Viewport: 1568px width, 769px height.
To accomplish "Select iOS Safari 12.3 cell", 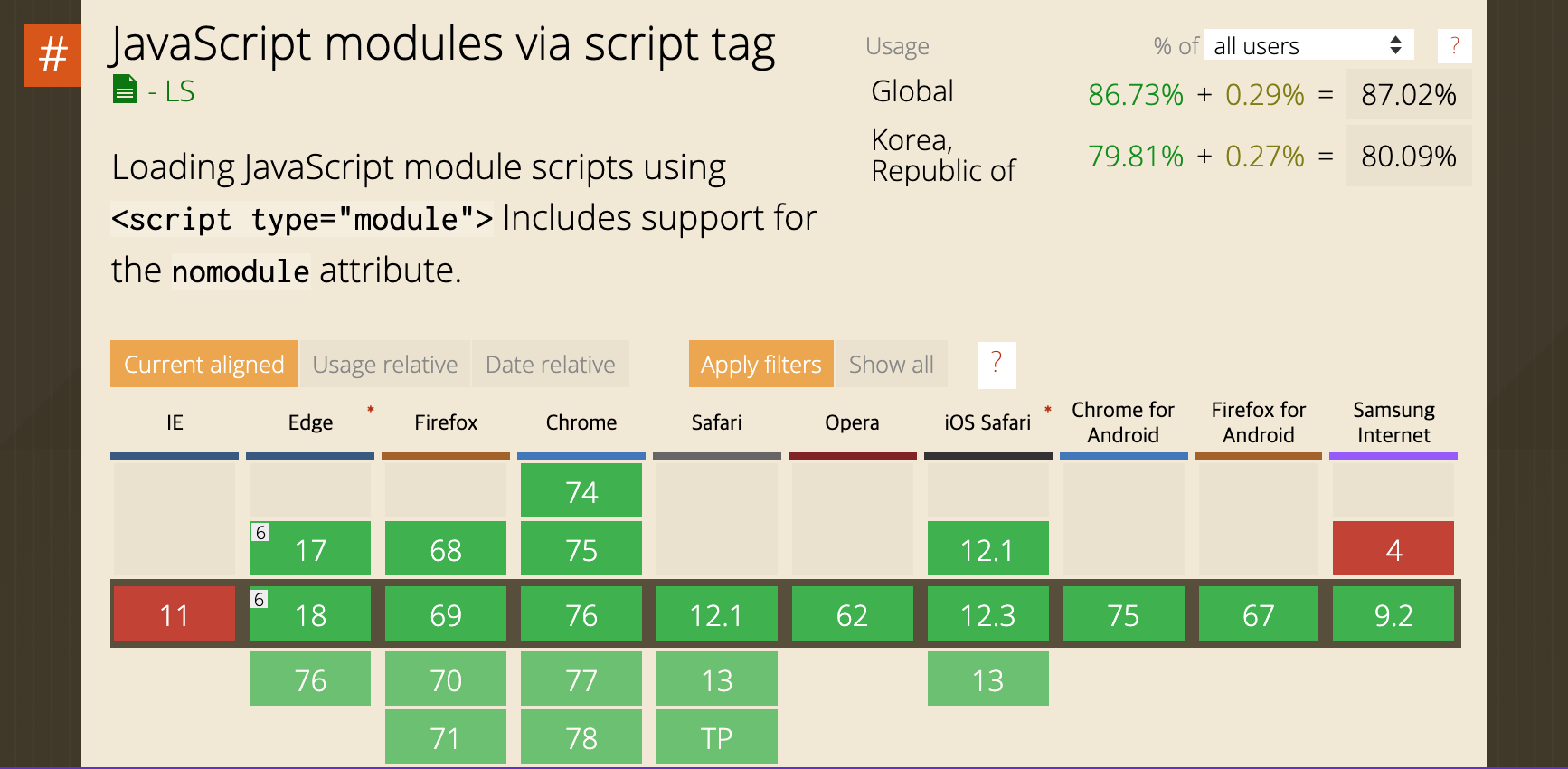I will pos(988,614).
